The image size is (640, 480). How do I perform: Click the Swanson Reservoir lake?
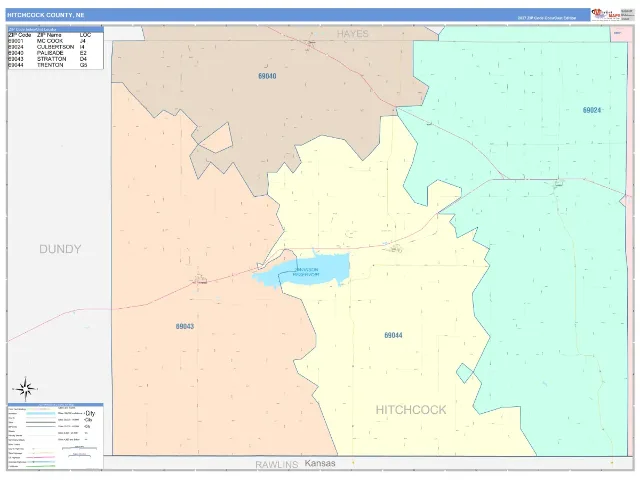(302, 270)
